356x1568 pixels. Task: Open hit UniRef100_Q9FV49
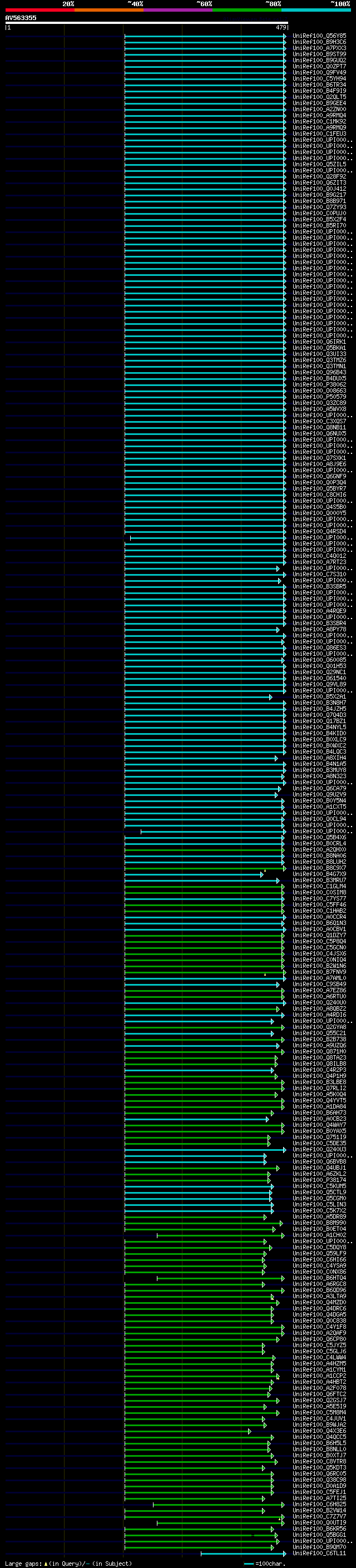tap(319, 72)
